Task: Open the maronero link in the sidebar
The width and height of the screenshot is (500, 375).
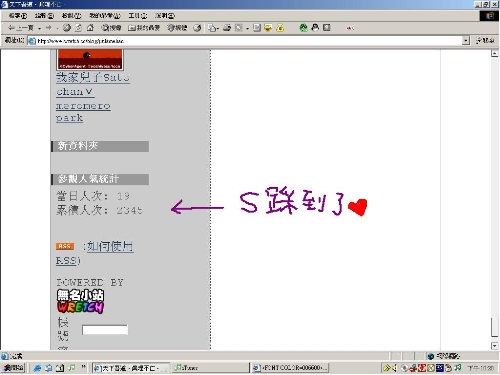Action: point(83,106)
